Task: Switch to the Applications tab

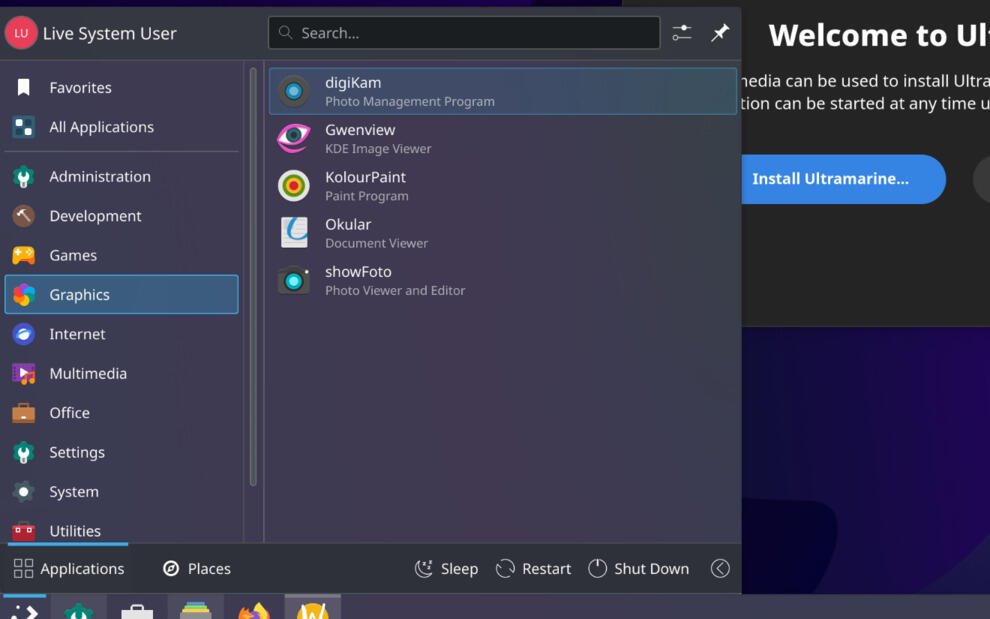Action: click(68, 568)
